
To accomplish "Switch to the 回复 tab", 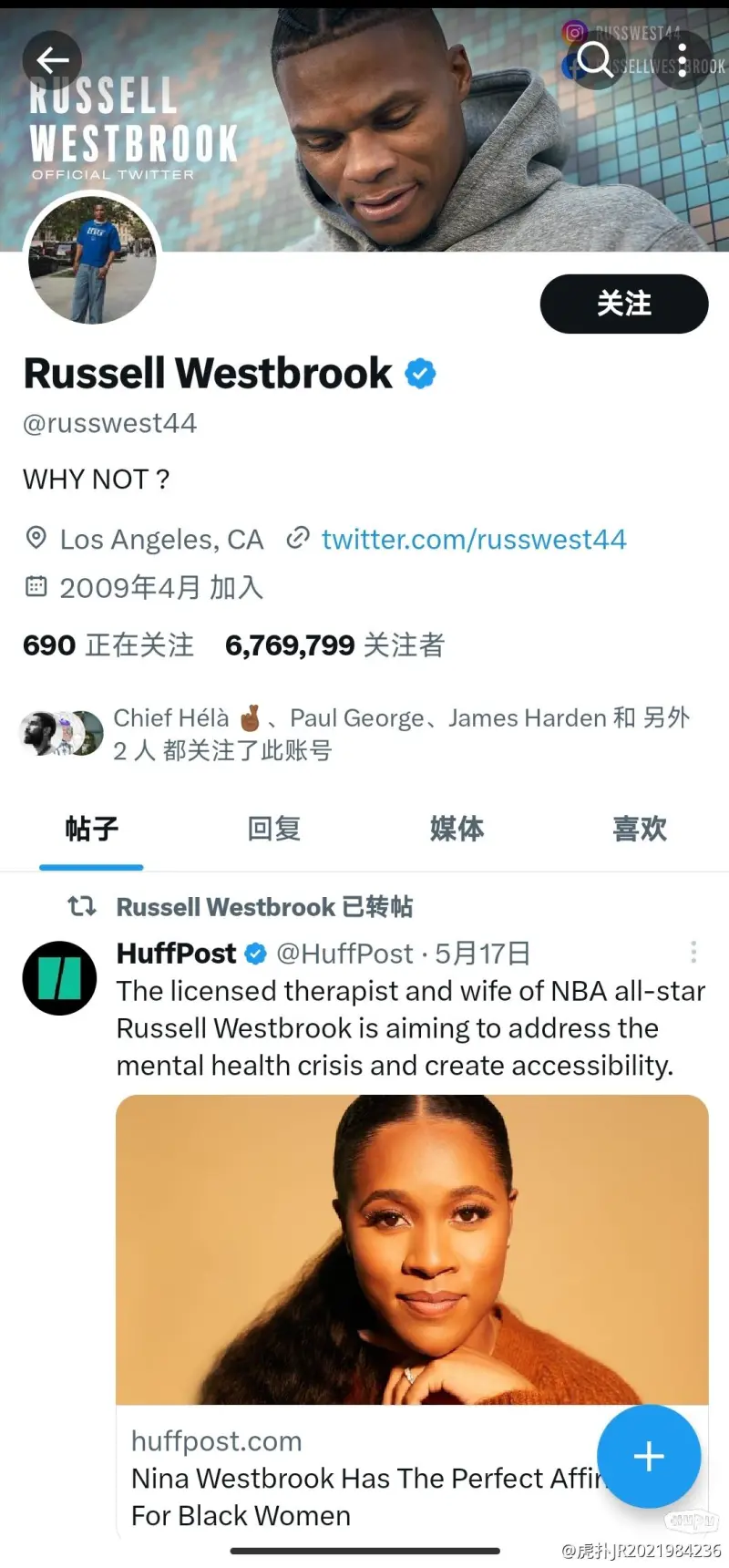I will coord(273,829).
